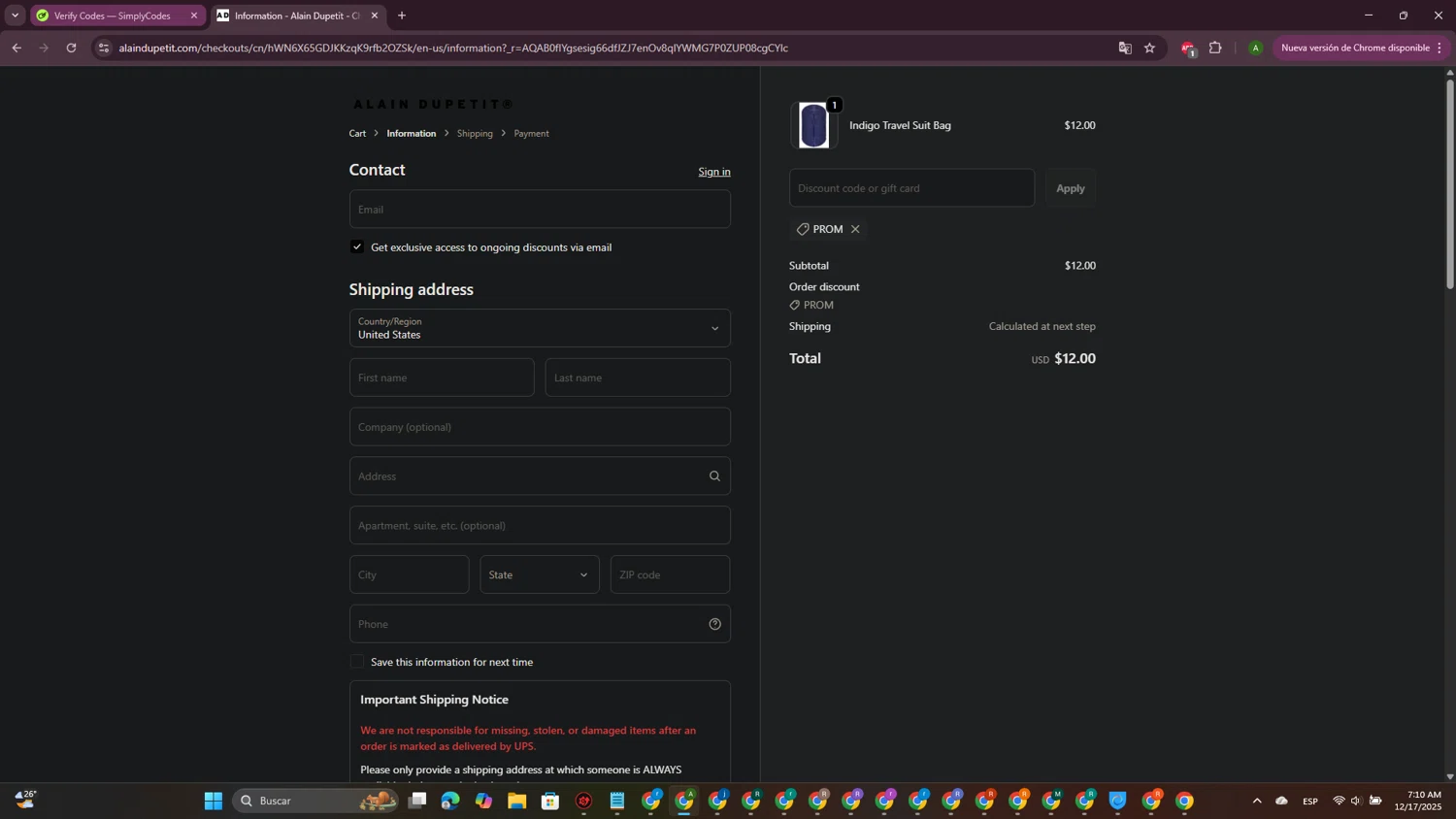Click the Shipping breadcrumb step

475,134
